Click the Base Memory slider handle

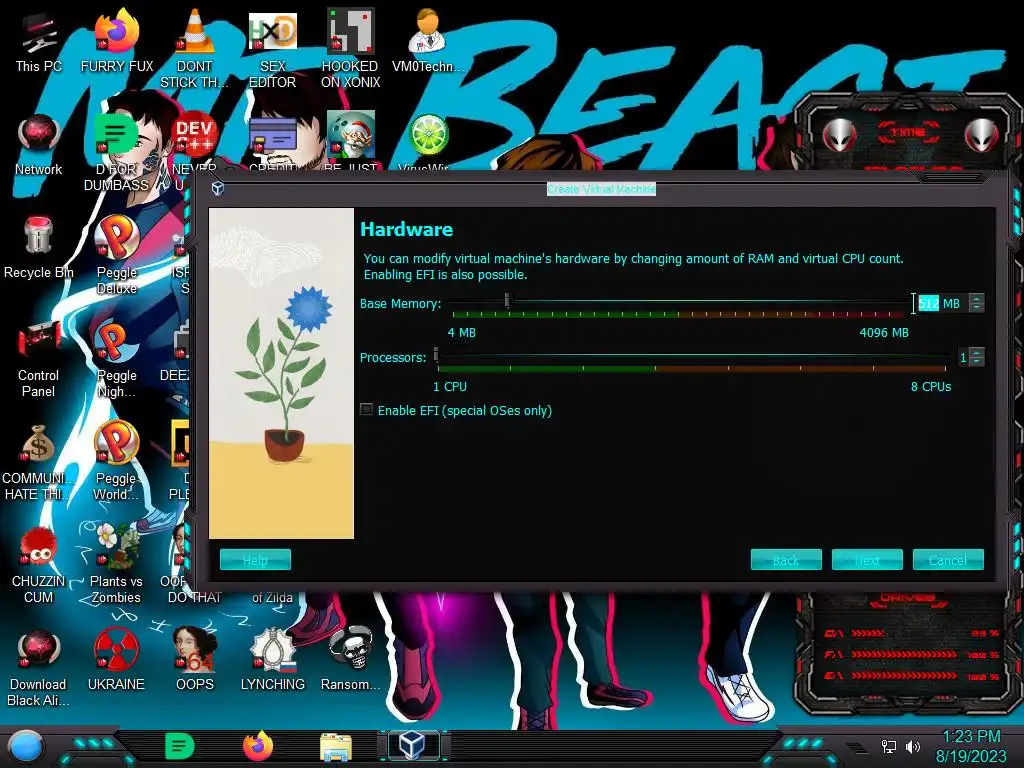click(507, 300)
